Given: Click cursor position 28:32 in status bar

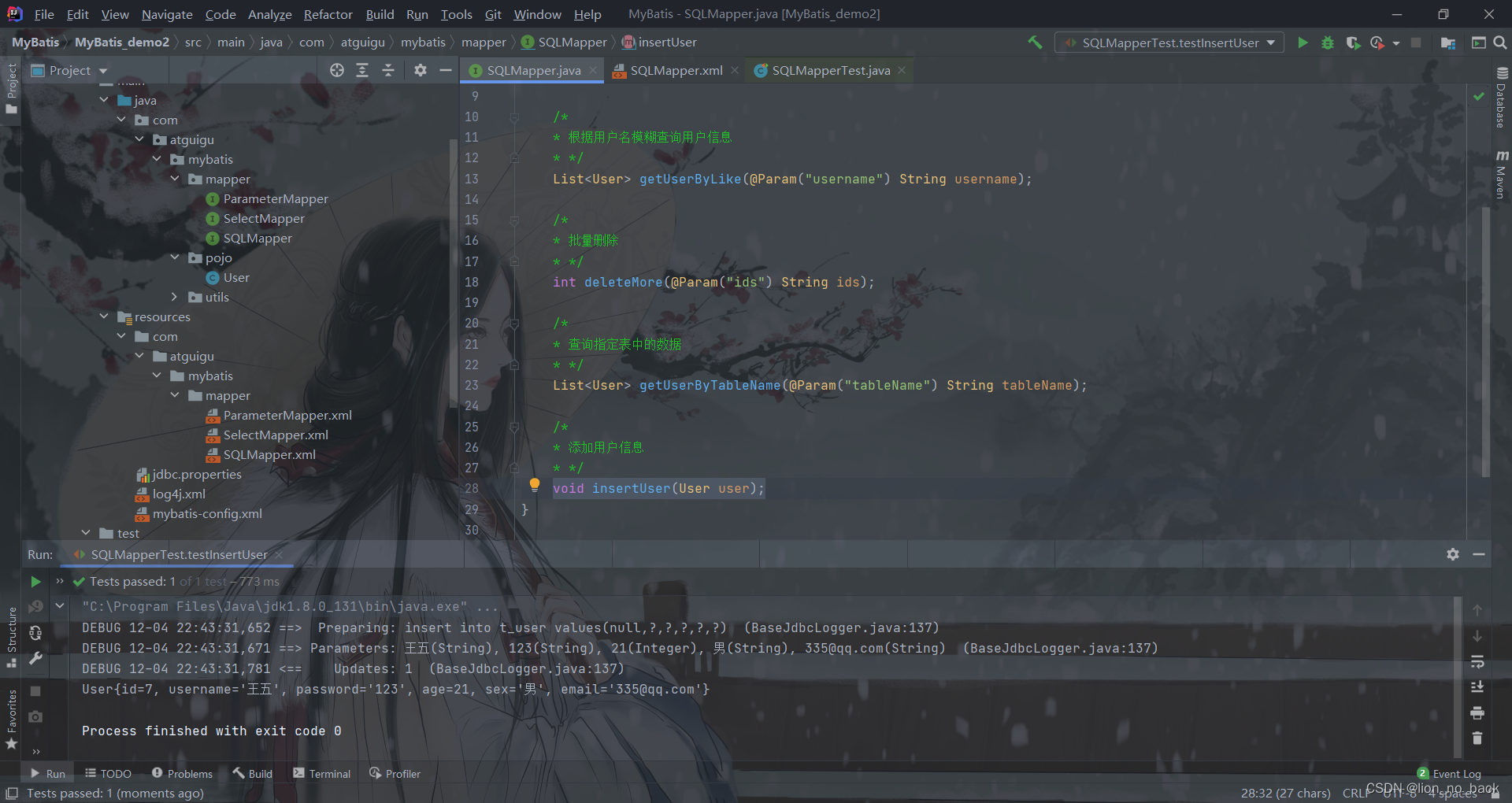Looking at the screenshot, I should (x=1285, y=793).
